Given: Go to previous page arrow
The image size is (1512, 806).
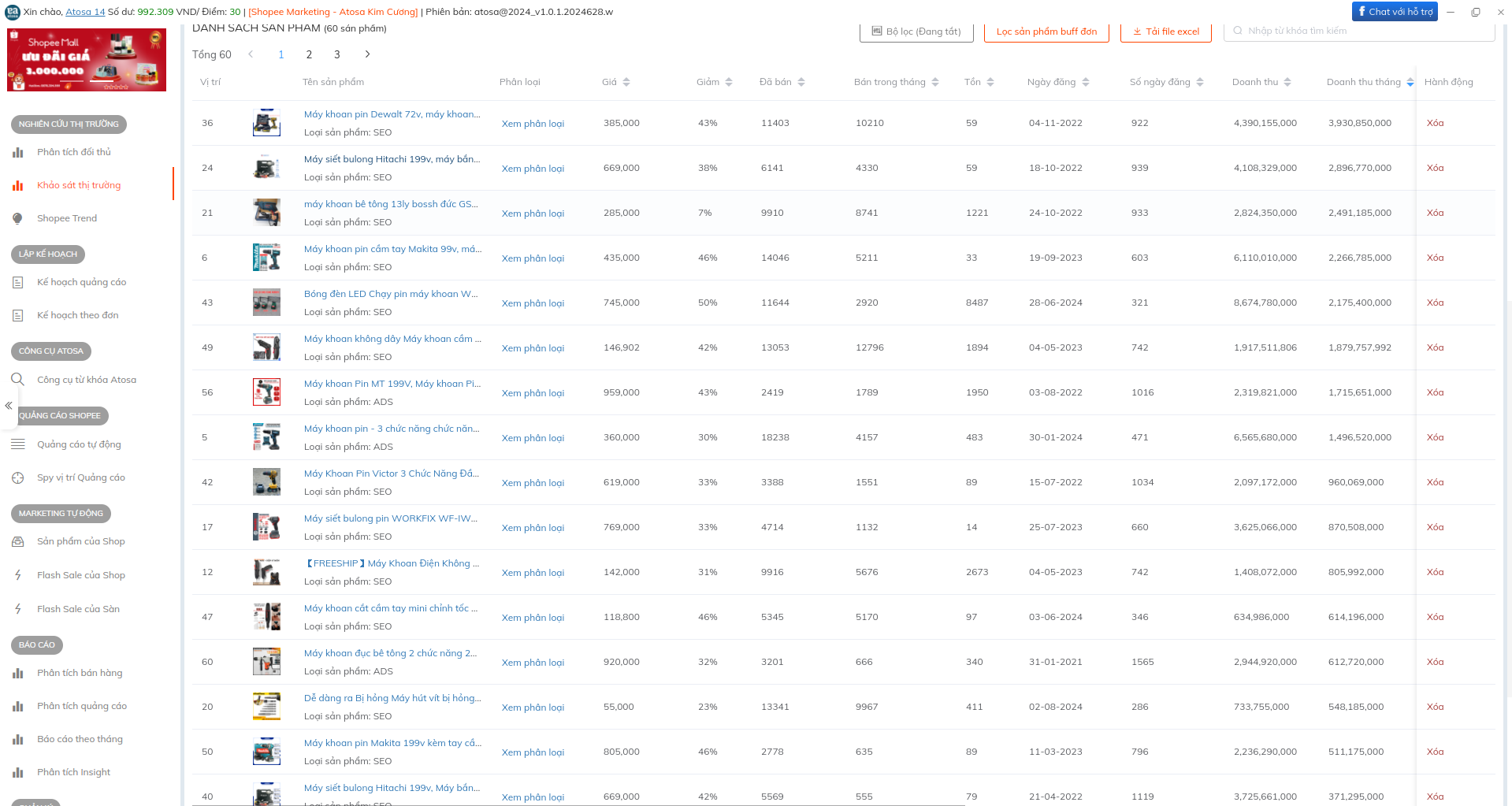Looking at the screenshot, I should [x=251, y=54].
